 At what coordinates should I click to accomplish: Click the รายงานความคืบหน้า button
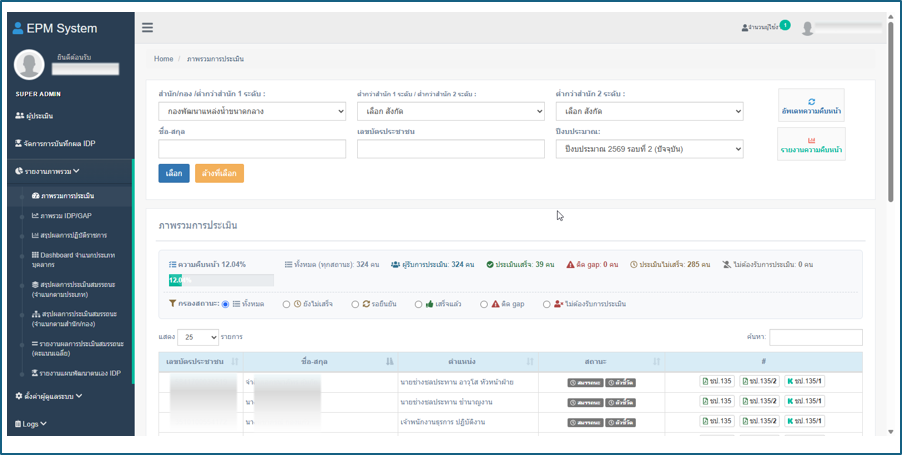811,144
